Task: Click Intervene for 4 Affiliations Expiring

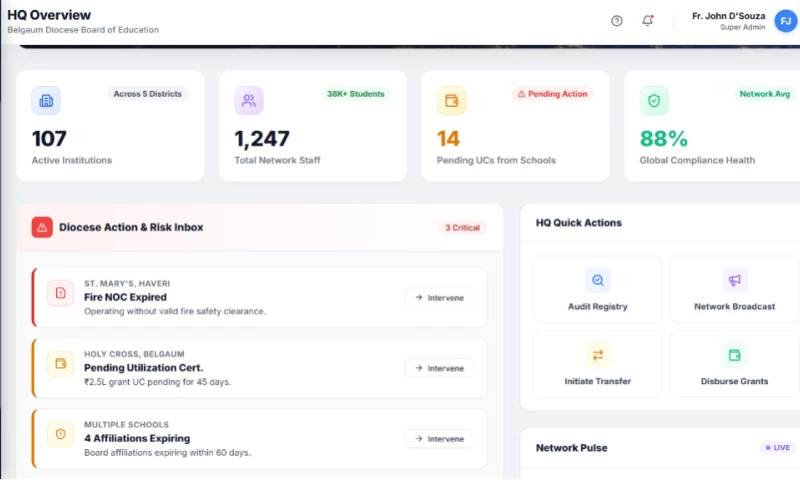Action: [439, 439]
